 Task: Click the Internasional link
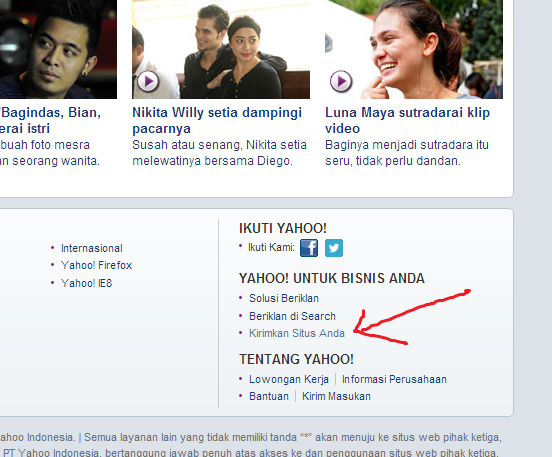(92, 248)
